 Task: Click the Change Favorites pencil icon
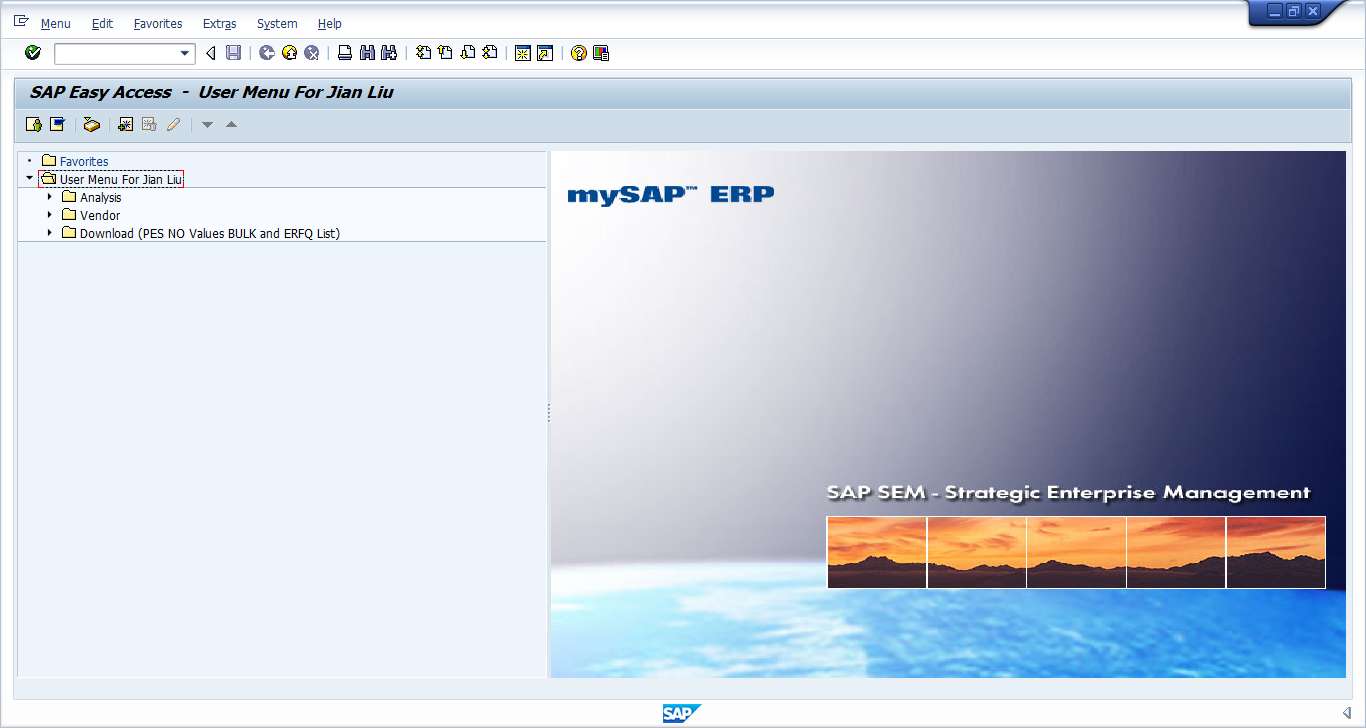pos(173,124)
